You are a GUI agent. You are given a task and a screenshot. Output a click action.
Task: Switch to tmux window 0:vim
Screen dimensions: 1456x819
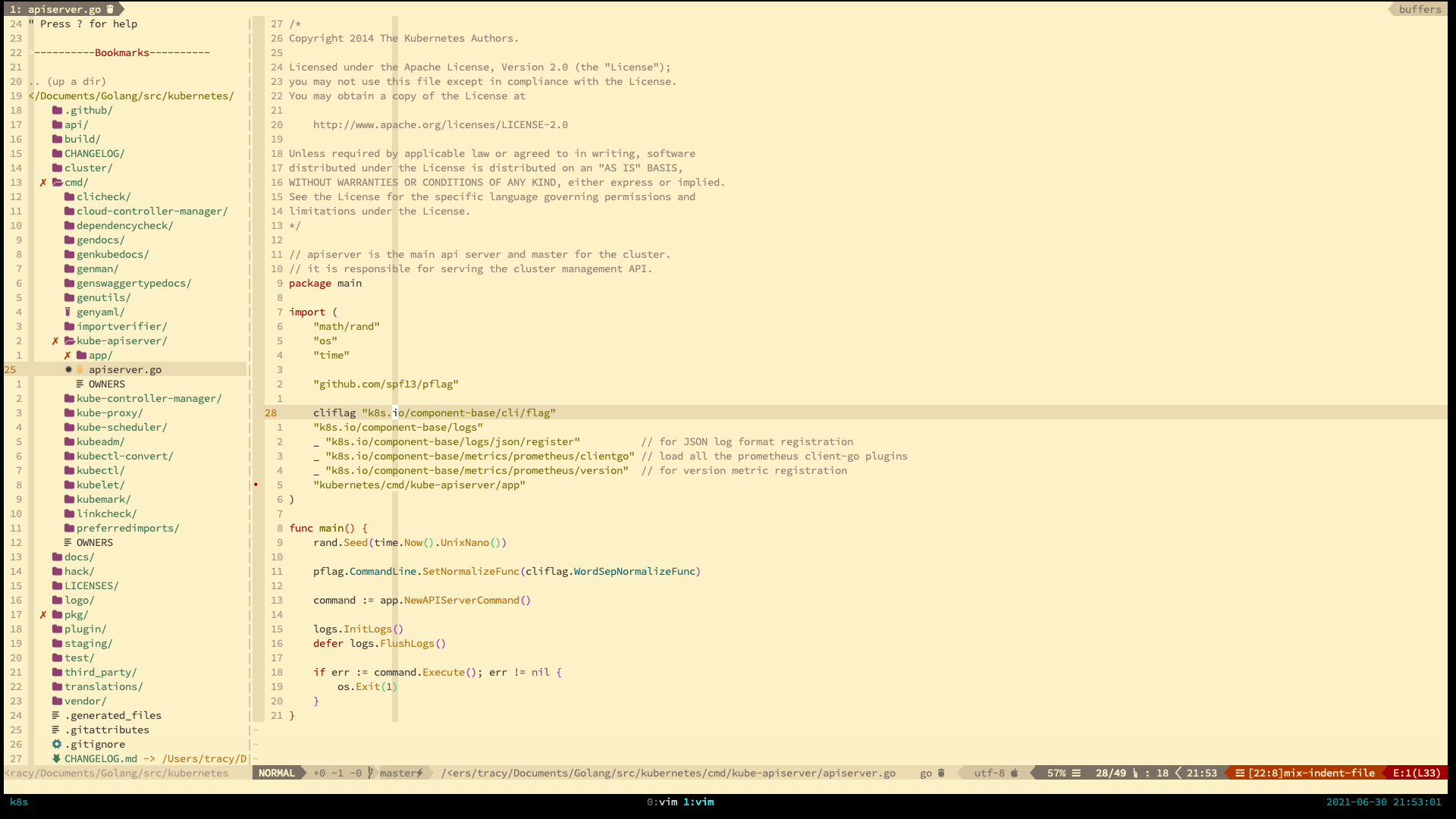pos(662,802)
